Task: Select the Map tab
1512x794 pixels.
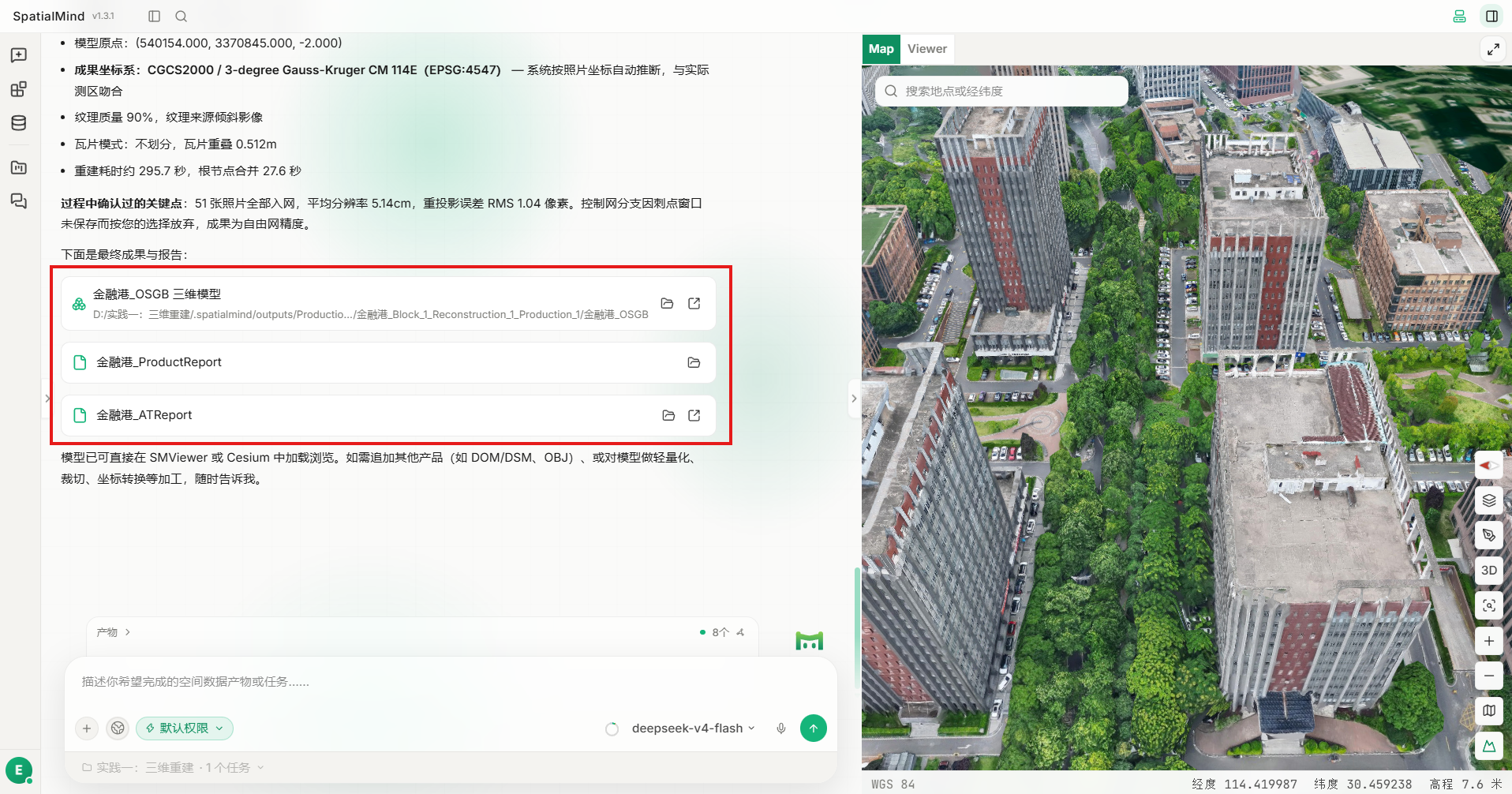Action: (x=881, y=49)
